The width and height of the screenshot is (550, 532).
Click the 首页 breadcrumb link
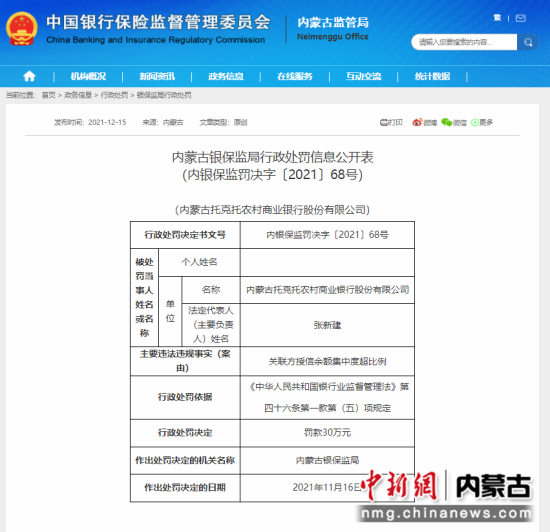(49, 95)
